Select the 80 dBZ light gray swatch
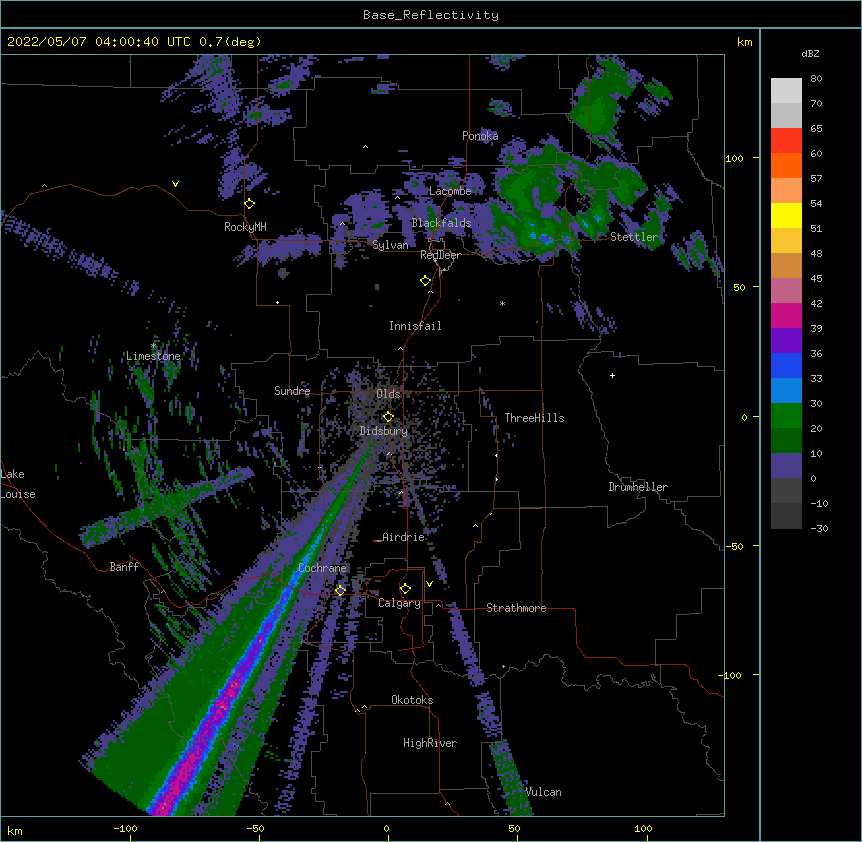862x842 pixels. pyautogui.click(x=786, y=91)
